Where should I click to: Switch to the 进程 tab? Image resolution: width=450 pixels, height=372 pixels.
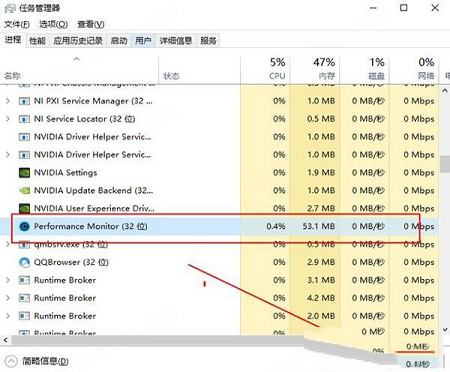[x=13, y=40]
